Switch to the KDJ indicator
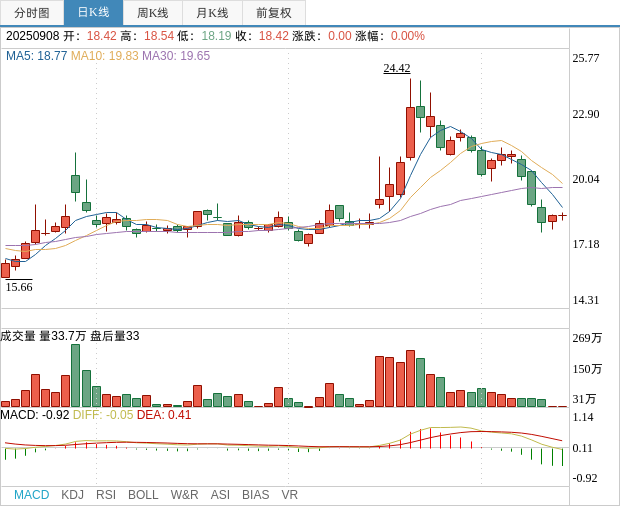This screenshot has width=620, height=506. pyautogui.click(x=72, y=495)
